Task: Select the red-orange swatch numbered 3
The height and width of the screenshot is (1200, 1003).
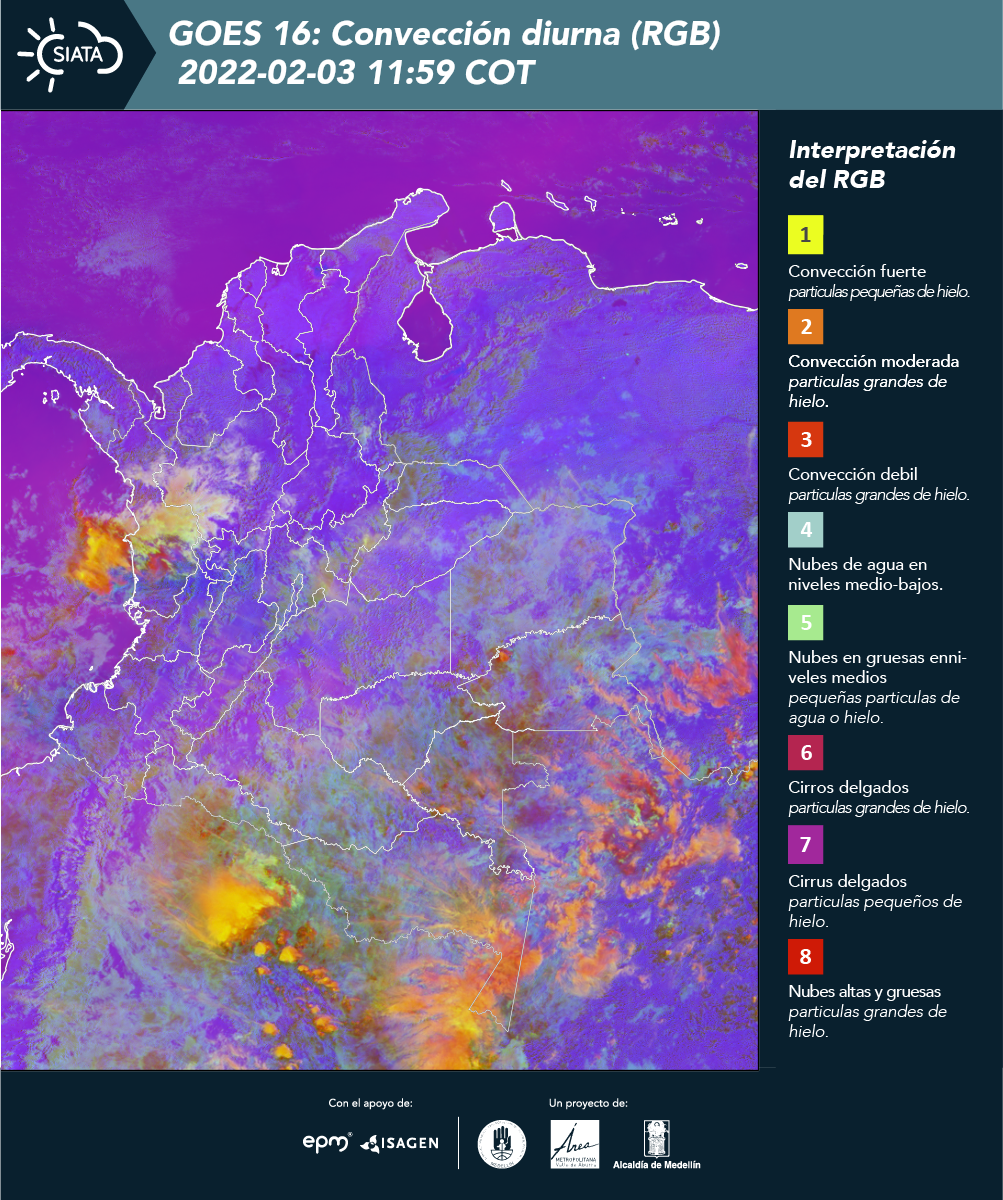Action: pos(806,439)
